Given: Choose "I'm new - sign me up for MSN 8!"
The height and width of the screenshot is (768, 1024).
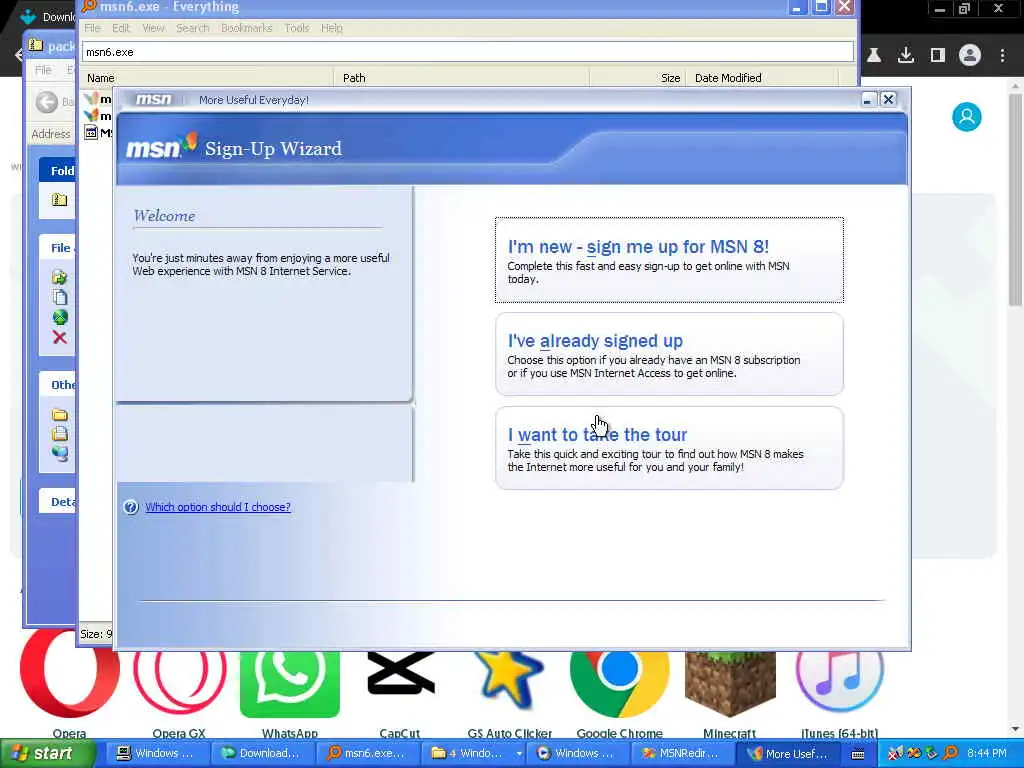Looking at the screenshot, I should tap(669, 260).
